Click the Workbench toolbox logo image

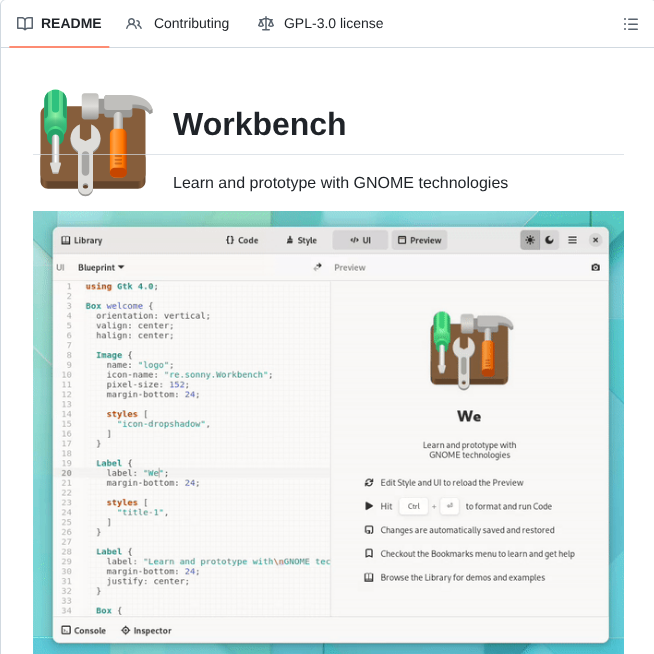pyautogui.click(x=96, y=142)
